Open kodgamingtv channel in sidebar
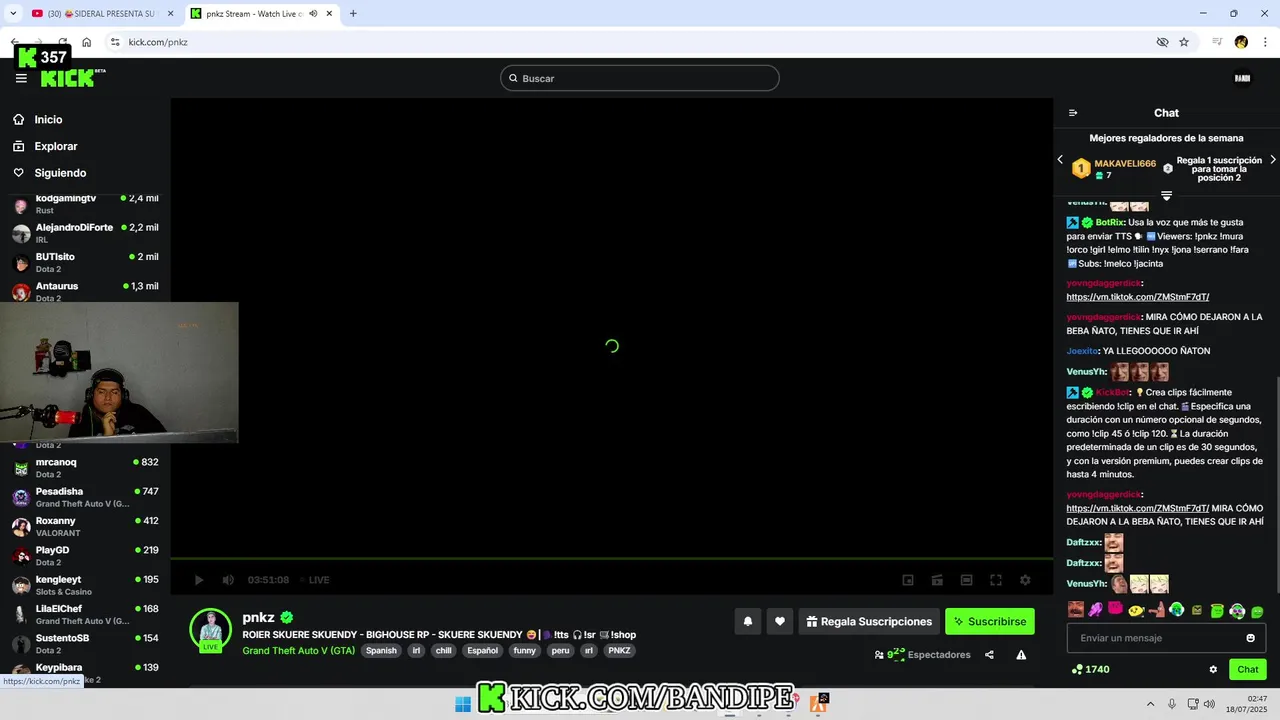Screen dimensions: 1280x720 [x=85, y=204]
